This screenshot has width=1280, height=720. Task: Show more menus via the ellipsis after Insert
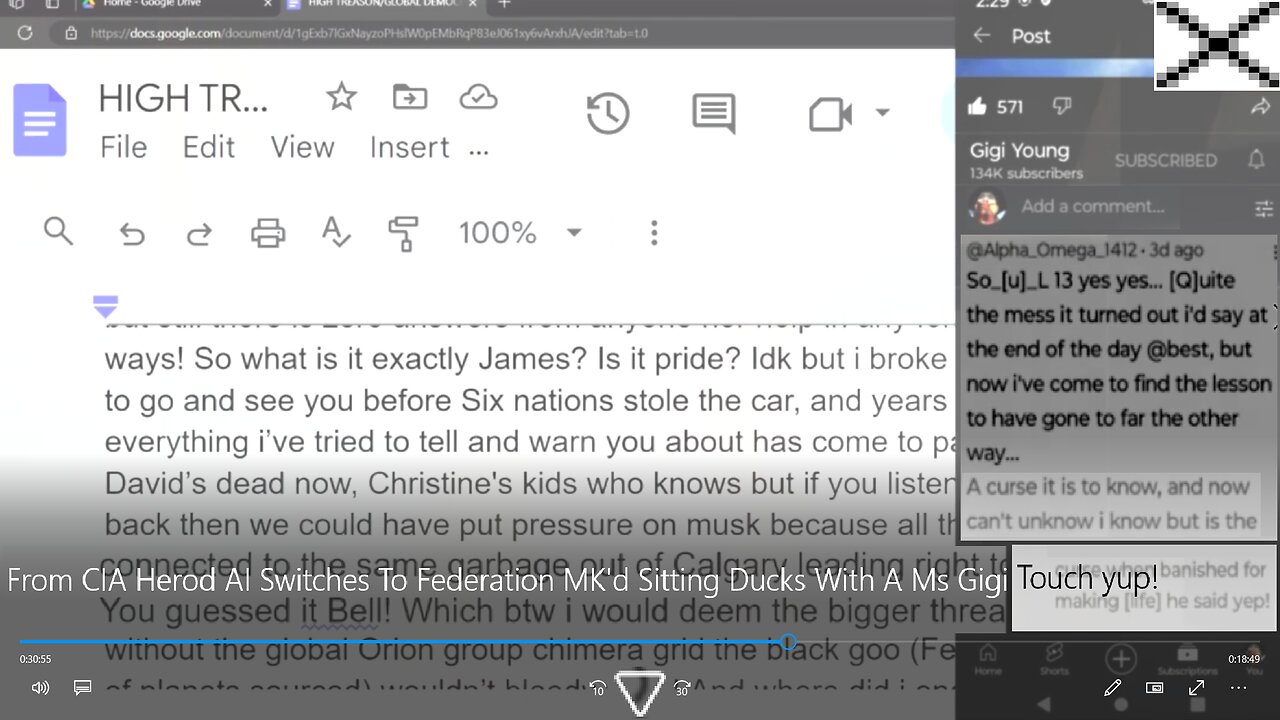click(479, 152)
